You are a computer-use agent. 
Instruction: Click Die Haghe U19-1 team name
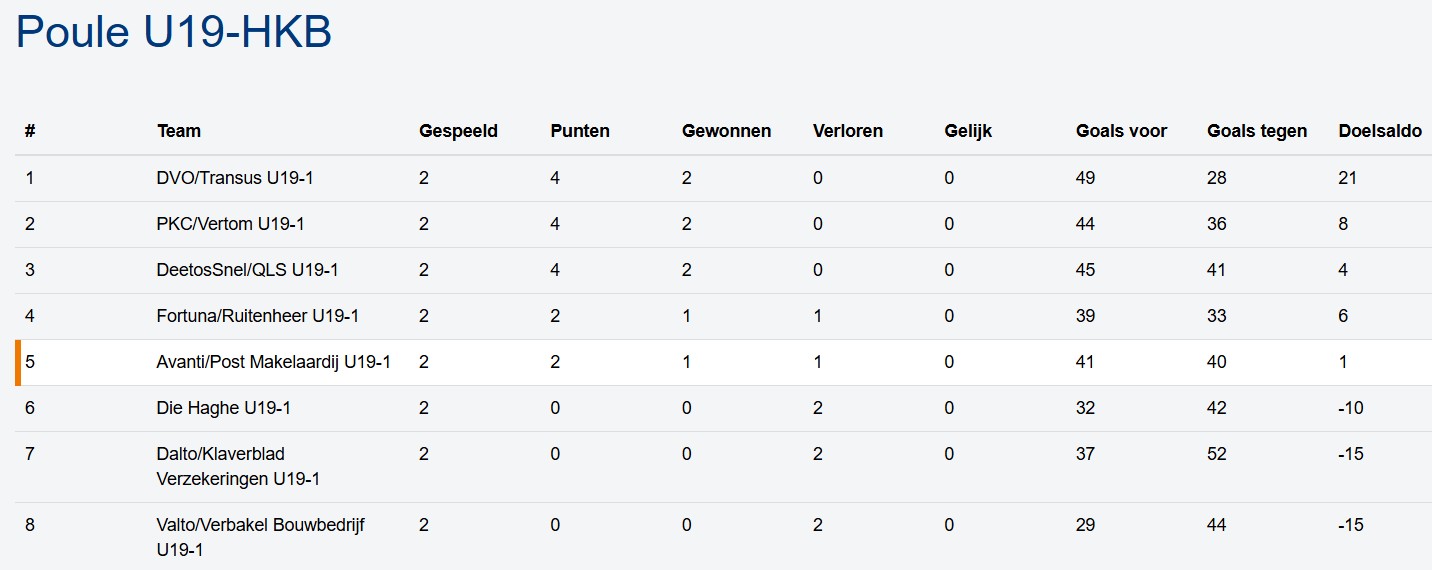[223, 408]
